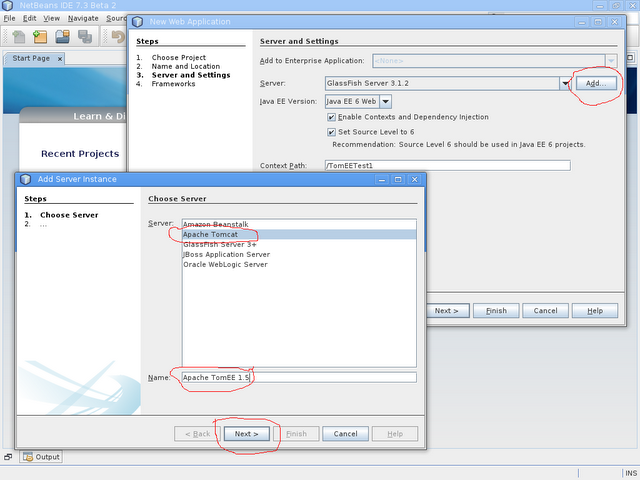Viewport: 640px width, 480px height.
Task: Click the Output panel icon at bottom
Action: click(x=28, y=457)
